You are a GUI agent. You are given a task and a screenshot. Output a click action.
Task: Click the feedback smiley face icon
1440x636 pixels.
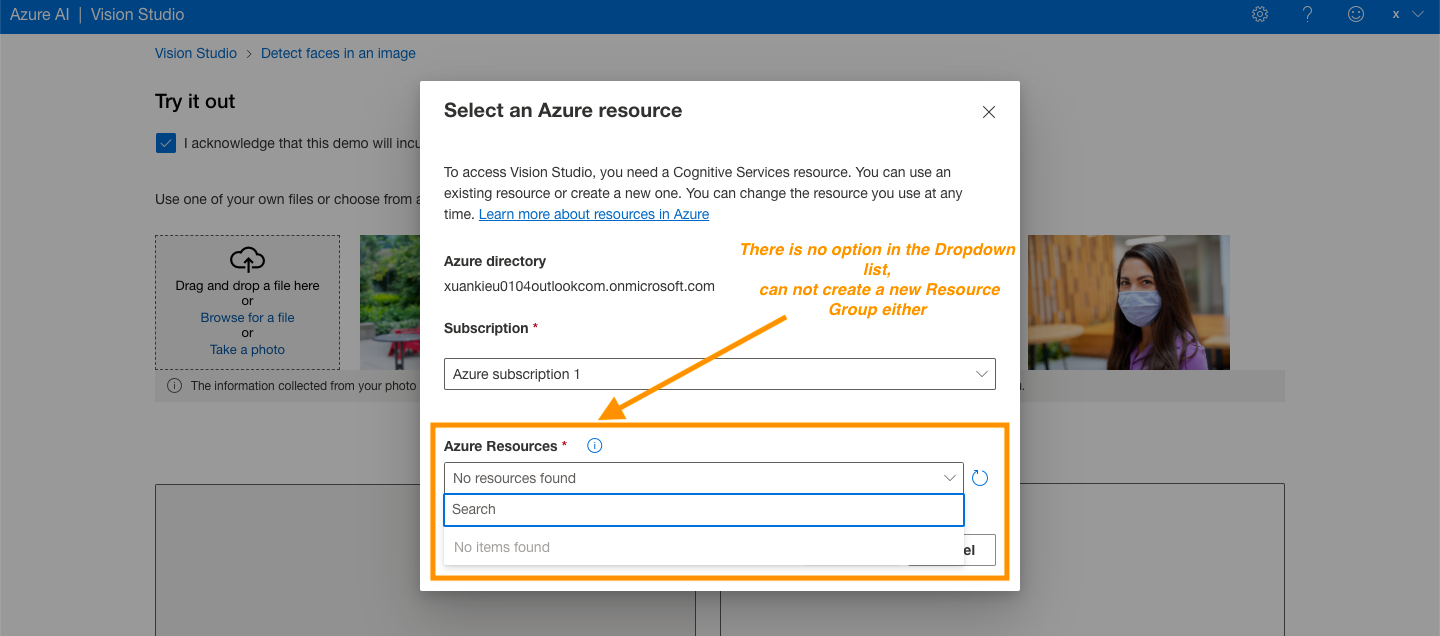coord(1356,14)
